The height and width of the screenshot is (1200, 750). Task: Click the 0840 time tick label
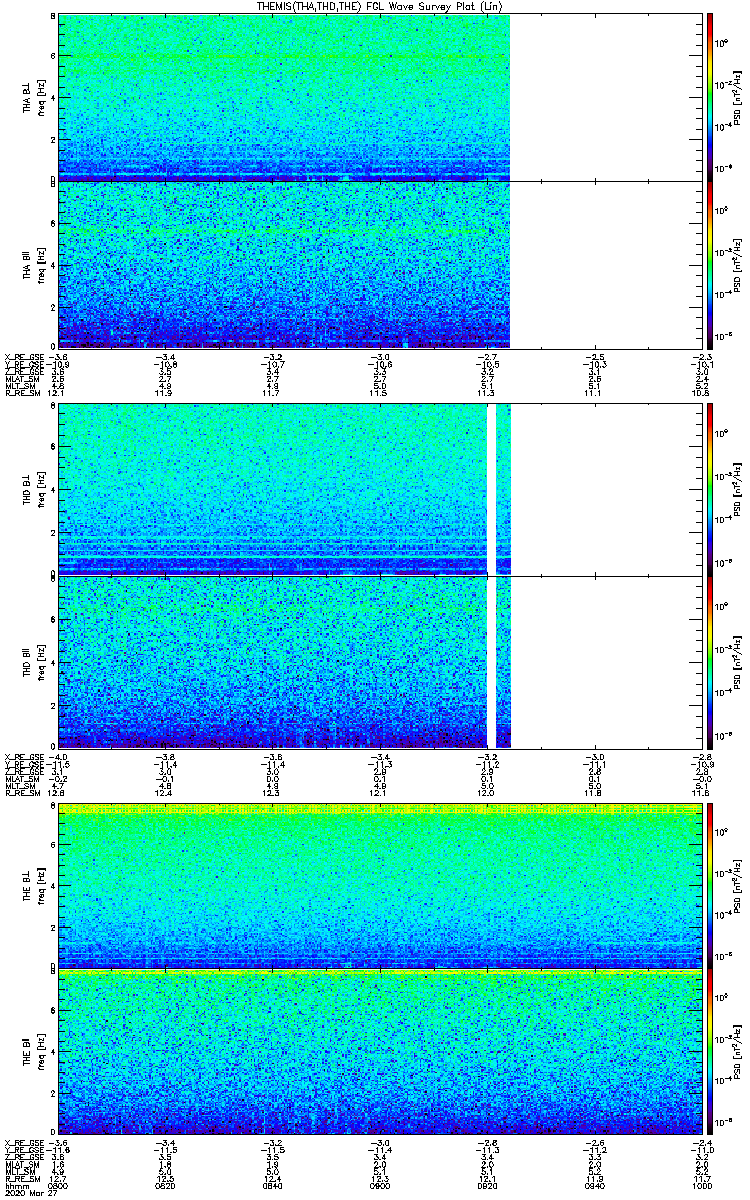click(x=273, y=1186)
